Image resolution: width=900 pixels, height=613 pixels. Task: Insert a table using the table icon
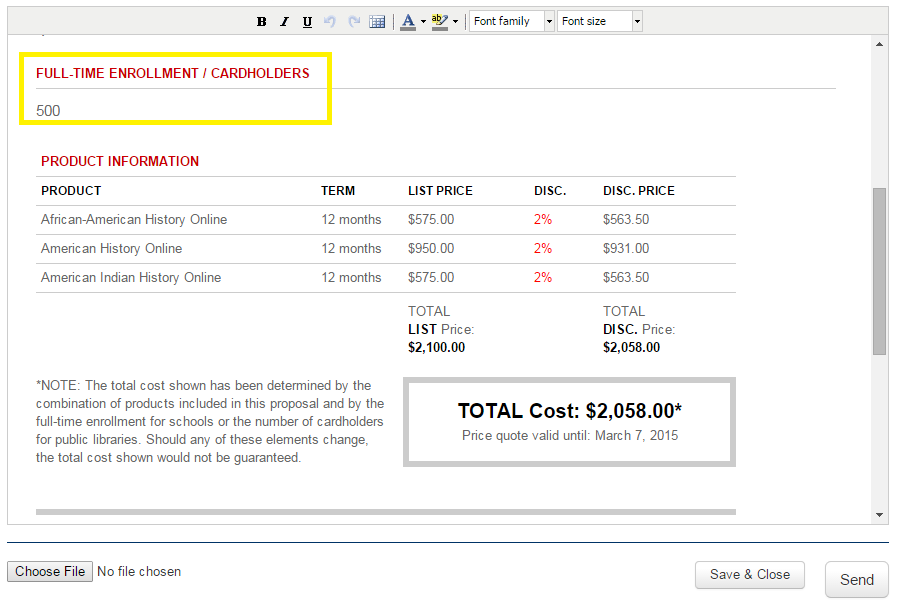coord(377,22)
